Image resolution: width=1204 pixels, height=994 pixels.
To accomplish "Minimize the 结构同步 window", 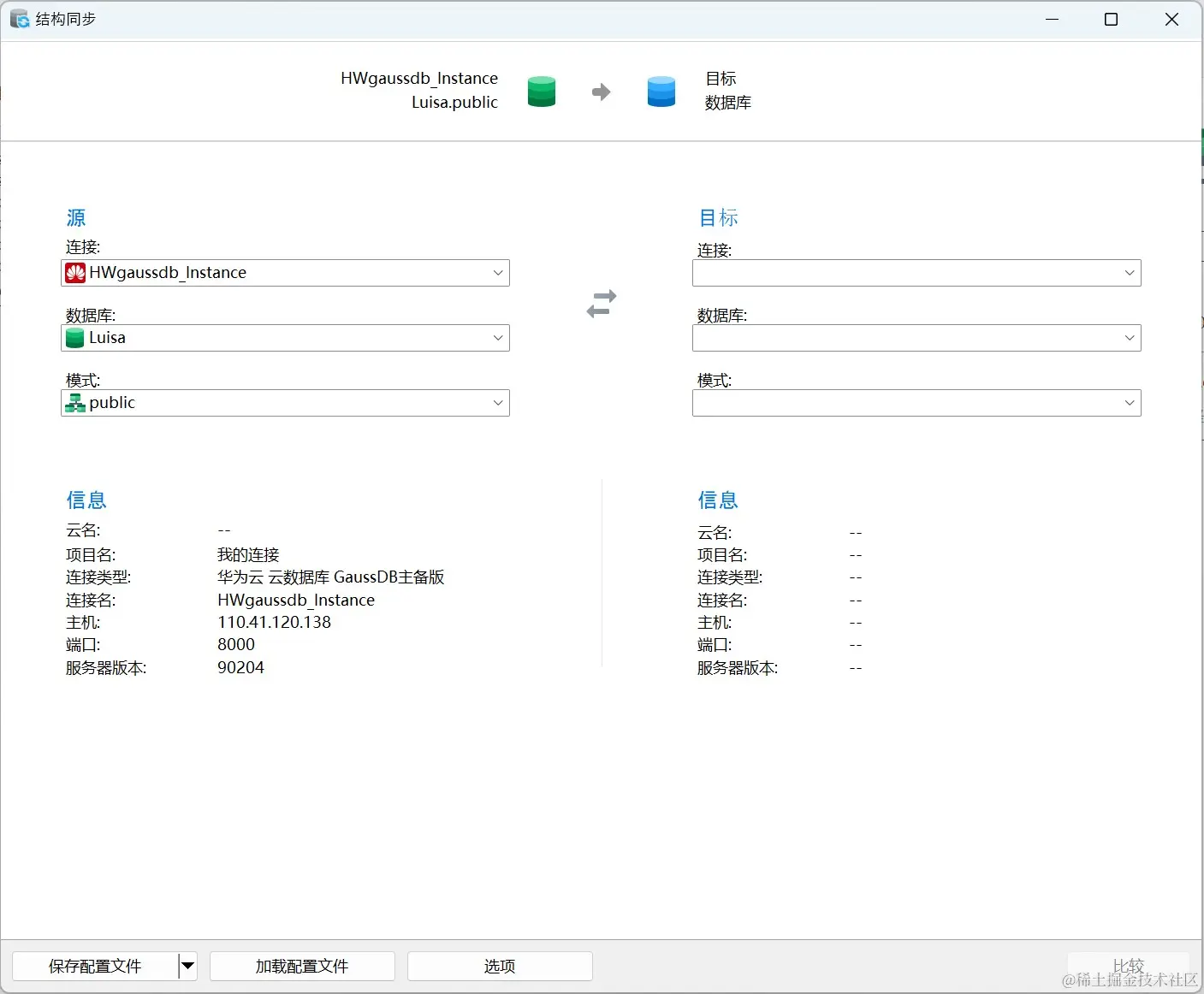I will (1052, 19).
